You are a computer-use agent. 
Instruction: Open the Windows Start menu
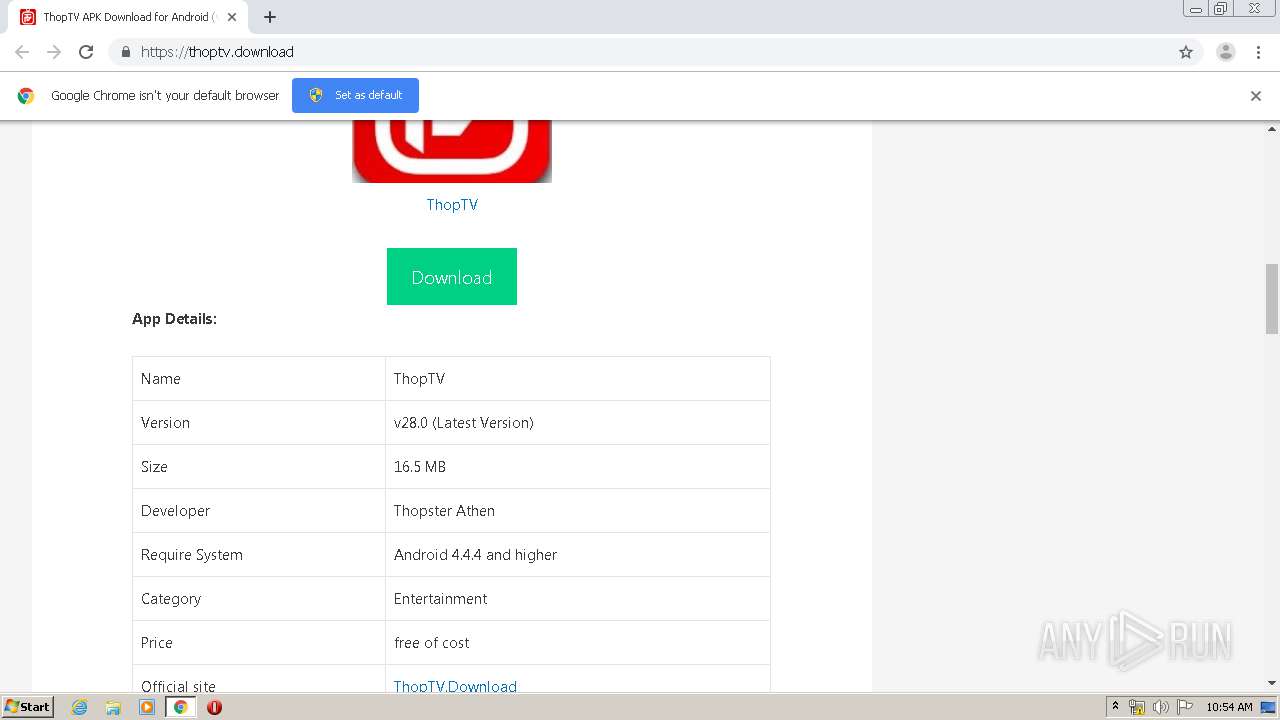point(28,707)
